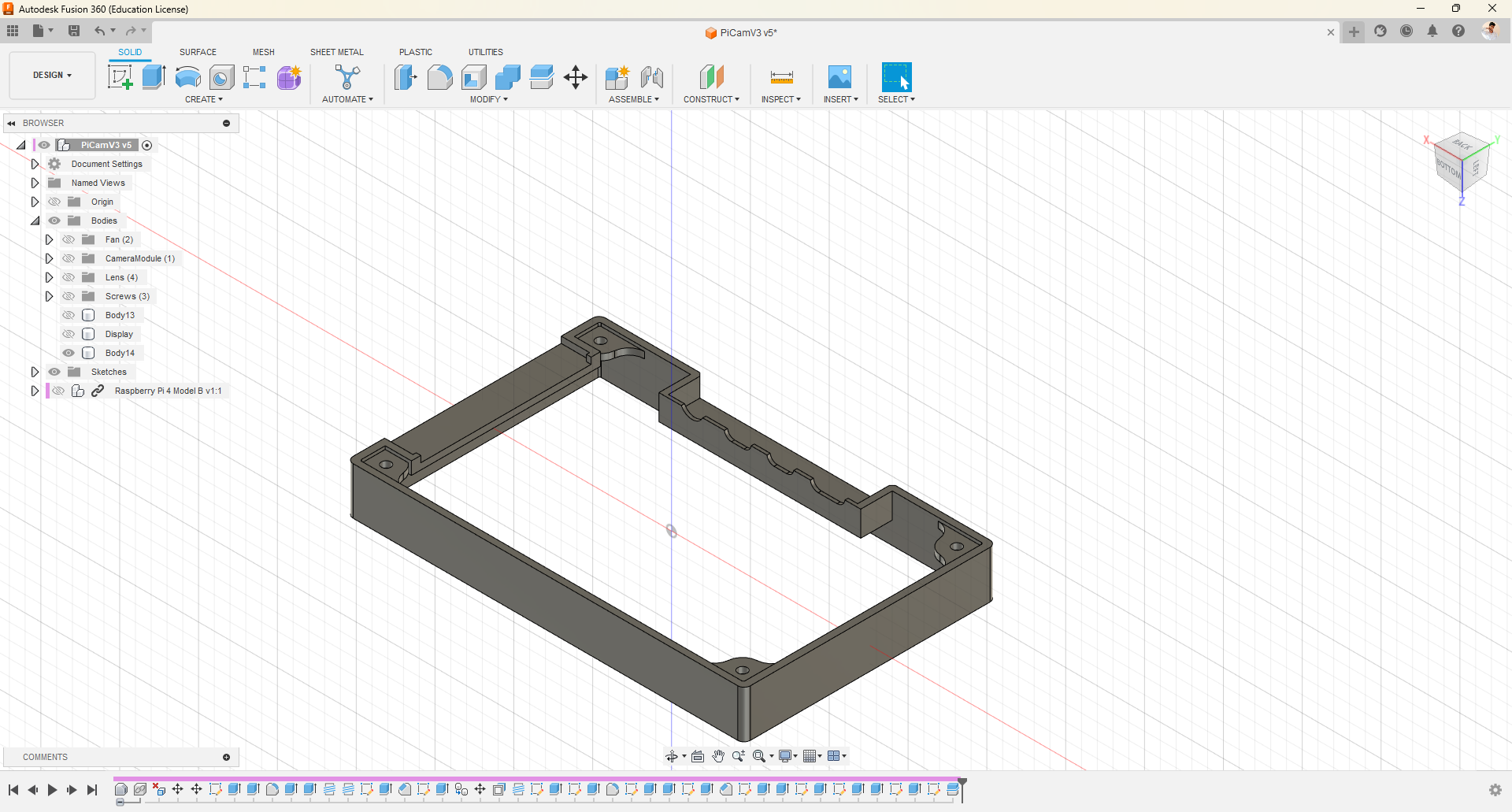The height and width of the screenshot is (812, 1512).
Task: Expand the Named Views folder
Action: [x=35, y=183]
